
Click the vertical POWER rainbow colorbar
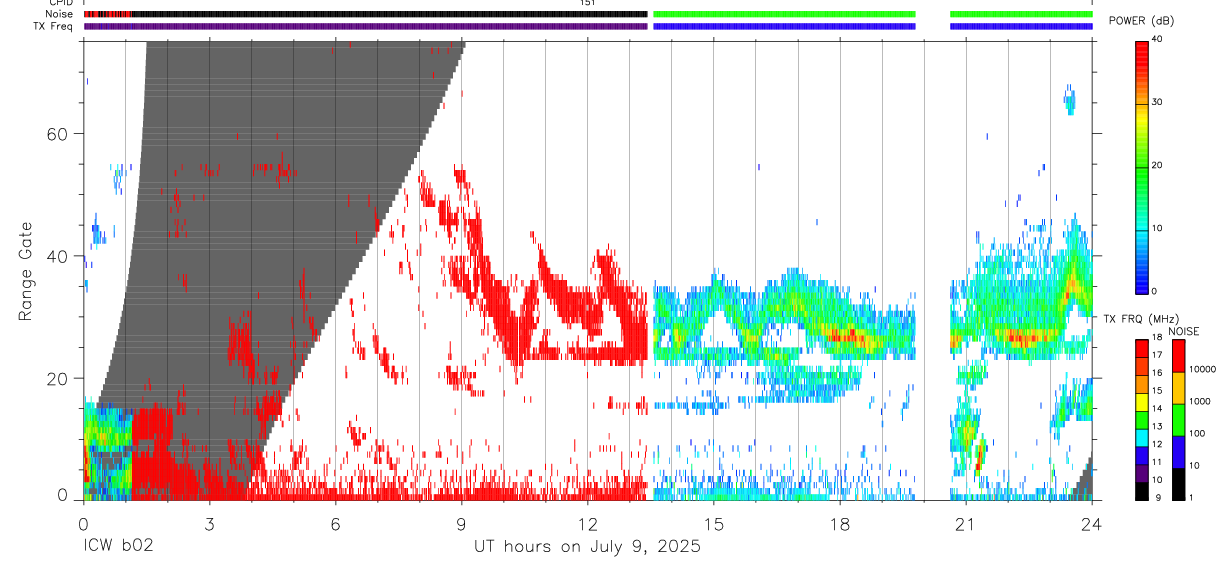(1142, 166)
